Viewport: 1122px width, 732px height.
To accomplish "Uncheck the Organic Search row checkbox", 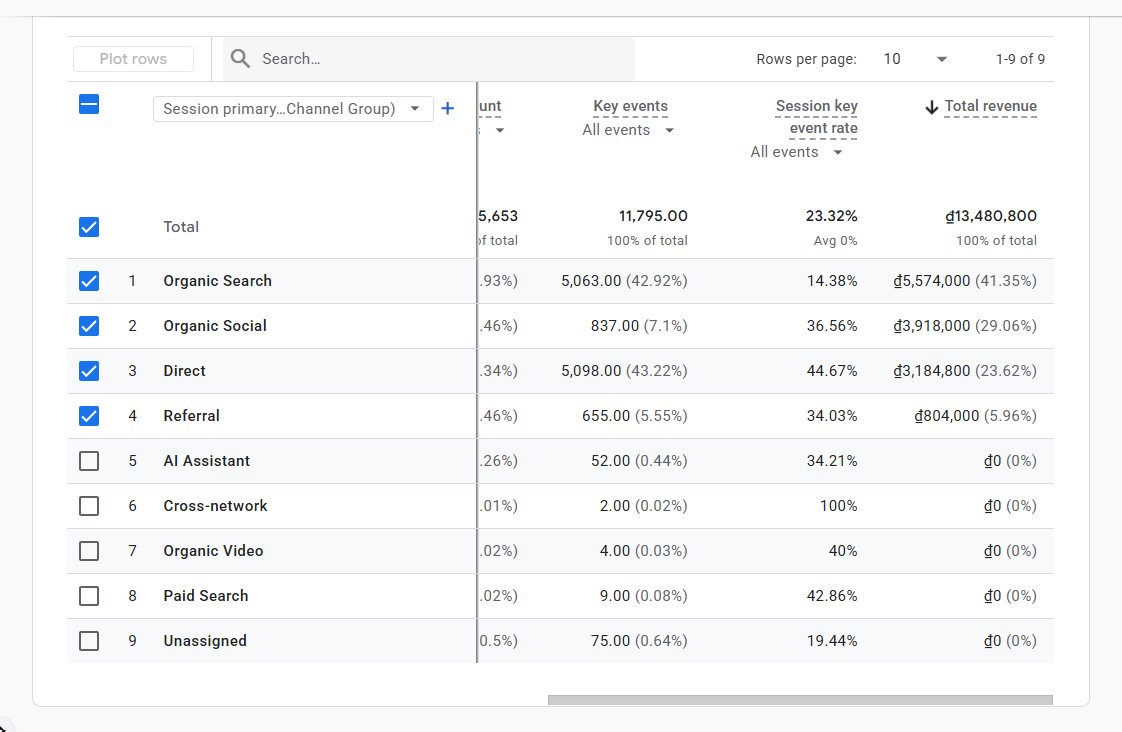I will (x=89, y=281).
